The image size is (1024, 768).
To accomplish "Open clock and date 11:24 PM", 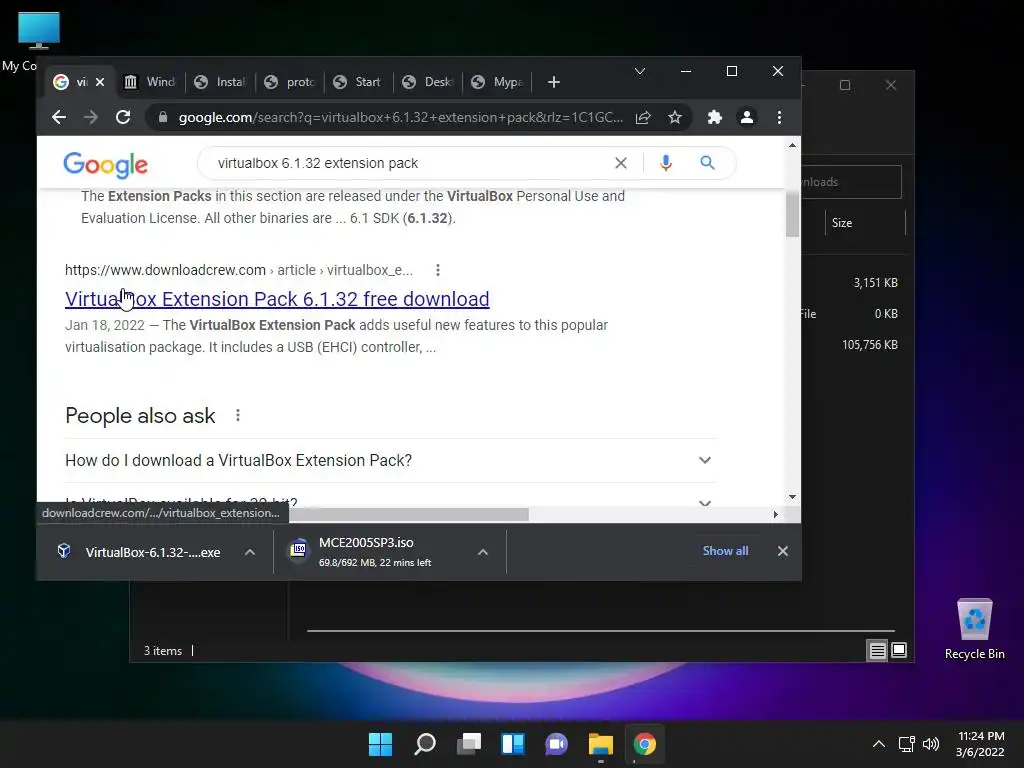I will coord(980,744).
